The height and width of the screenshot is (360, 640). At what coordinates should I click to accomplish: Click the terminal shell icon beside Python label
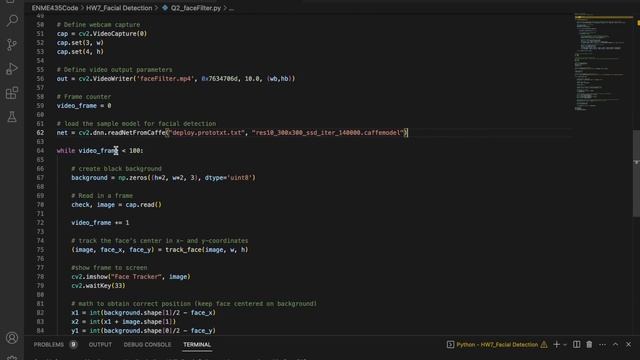click(450, 344)
